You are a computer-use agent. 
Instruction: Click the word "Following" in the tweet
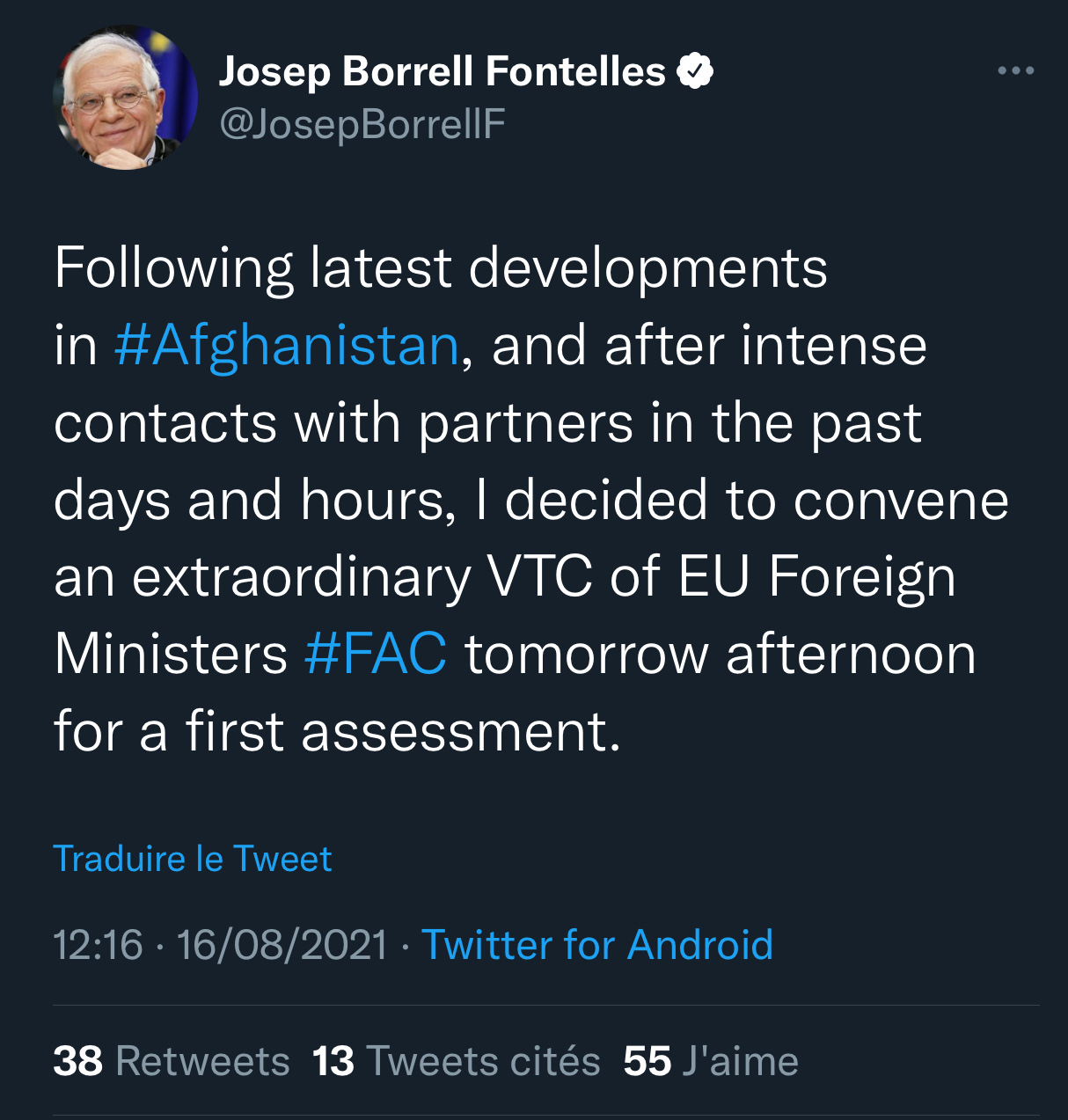click(173, 267)
